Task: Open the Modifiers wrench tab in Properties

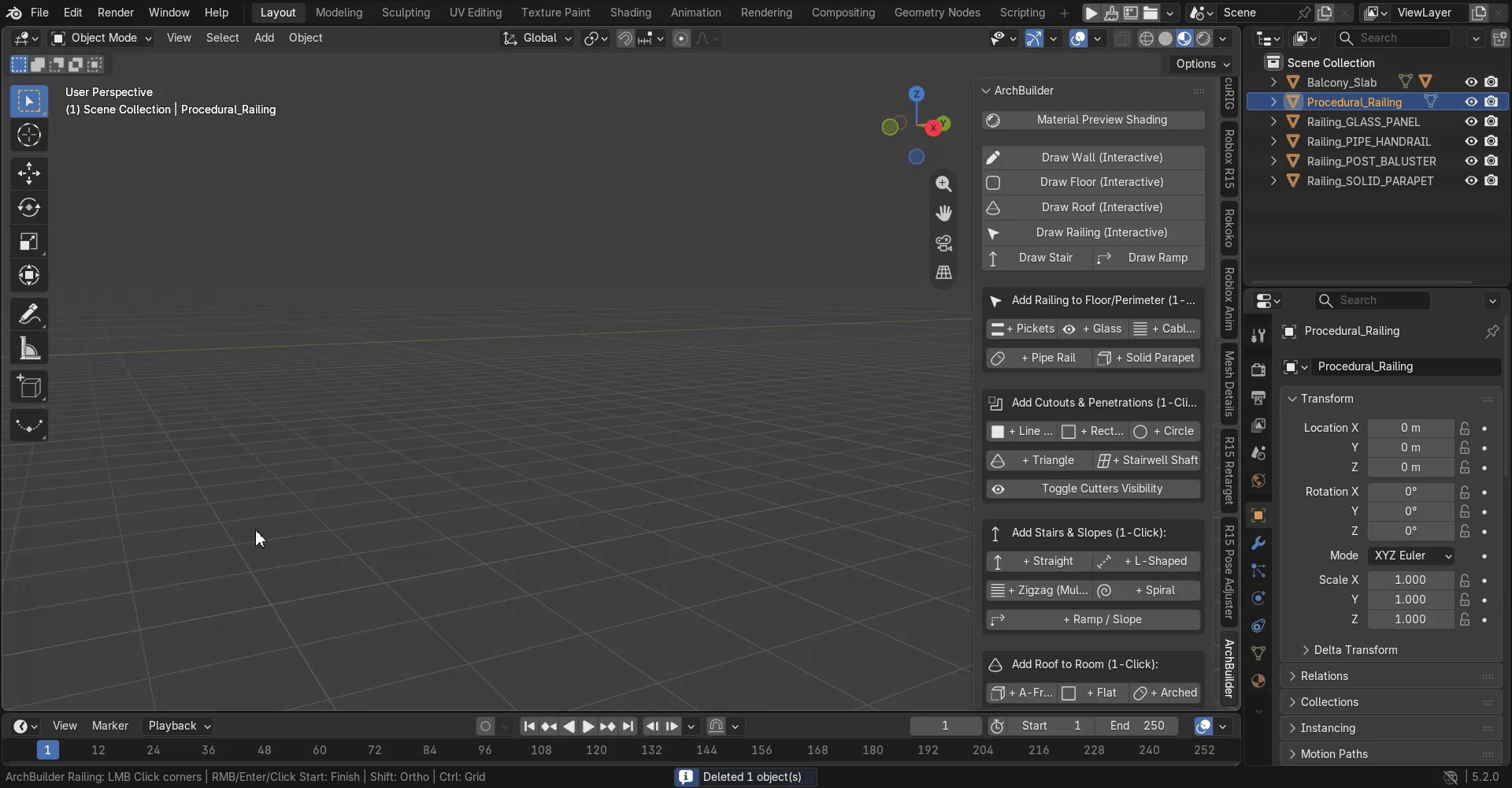Action: [x=1258, y=543]
